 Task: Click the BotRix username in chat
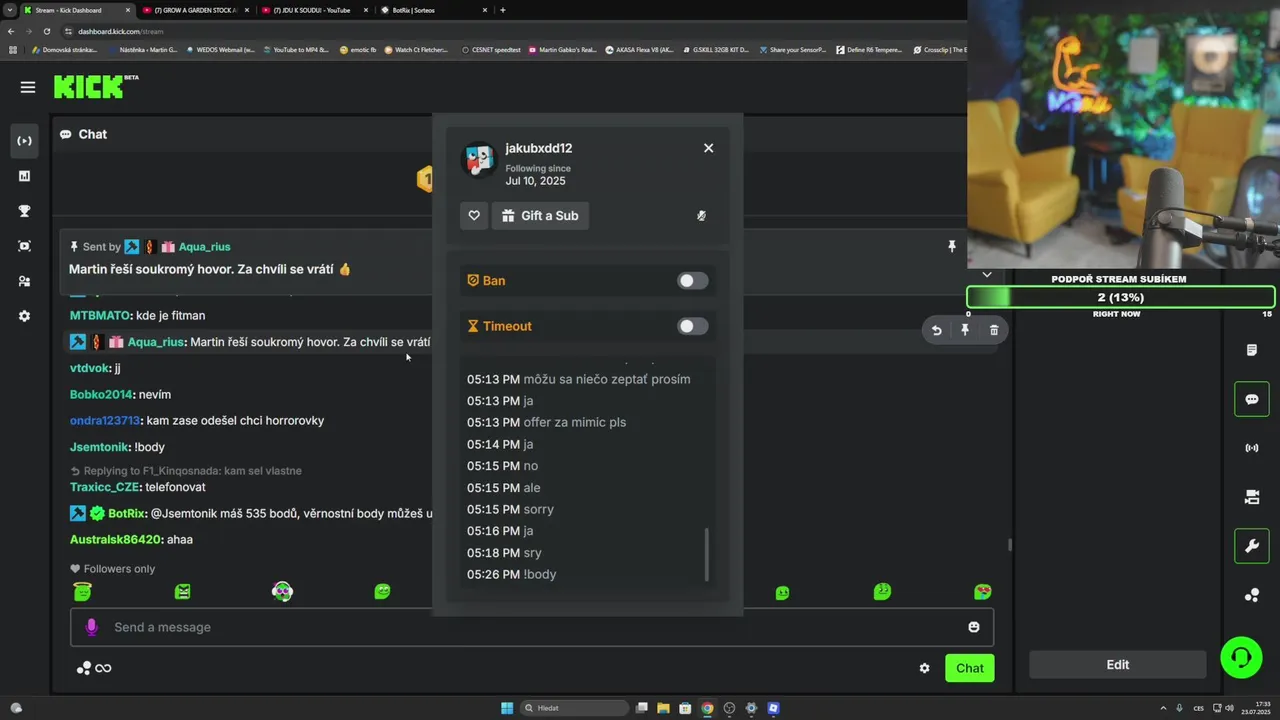click(x=127, y=513)
